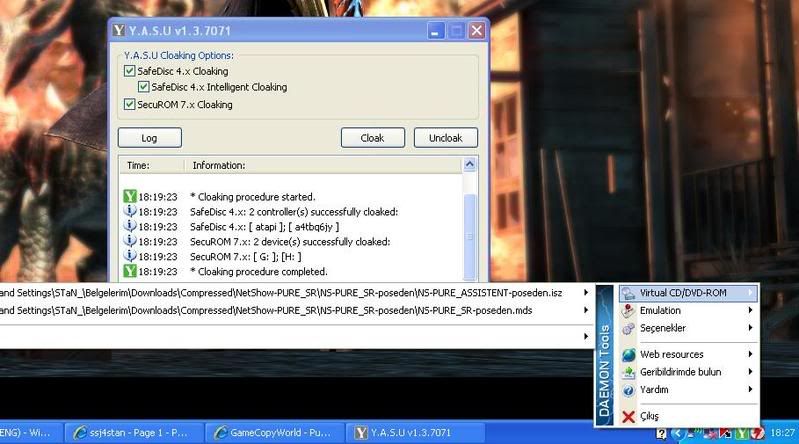Uncheck SafeDisc 4.x Cloaking
799x444 pixels.
(129, 71)
